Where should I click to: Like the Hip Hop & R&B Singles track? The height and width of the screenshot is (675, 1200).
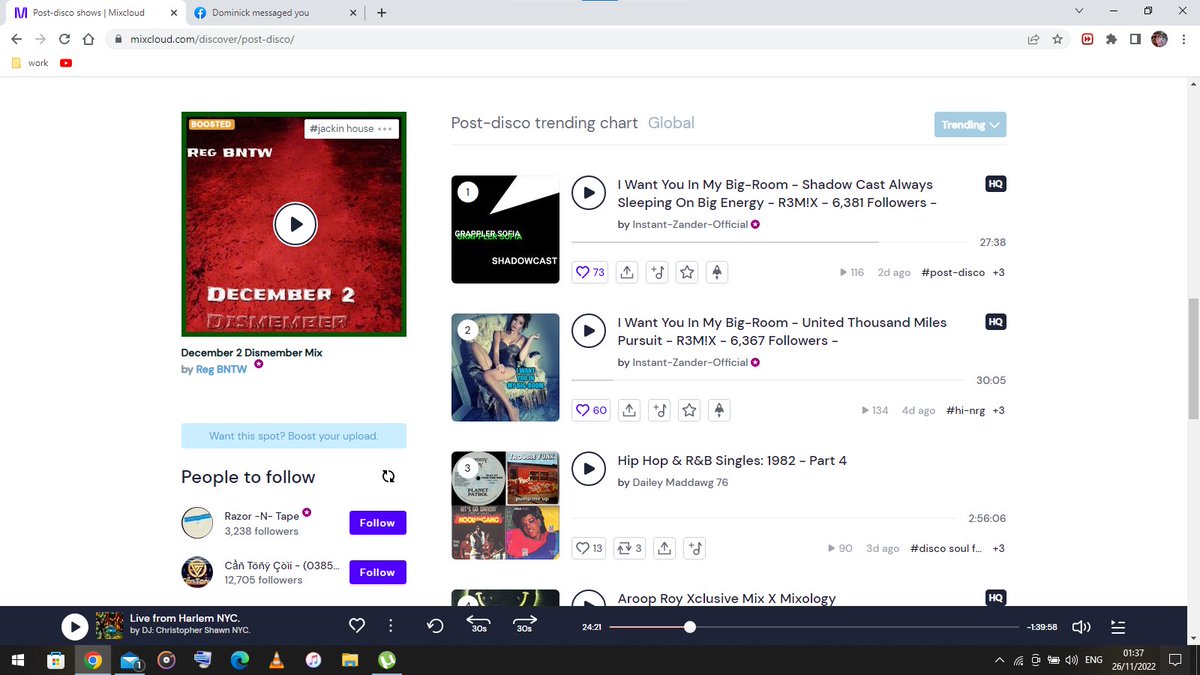pyautogui.click(x=590, y=548)
